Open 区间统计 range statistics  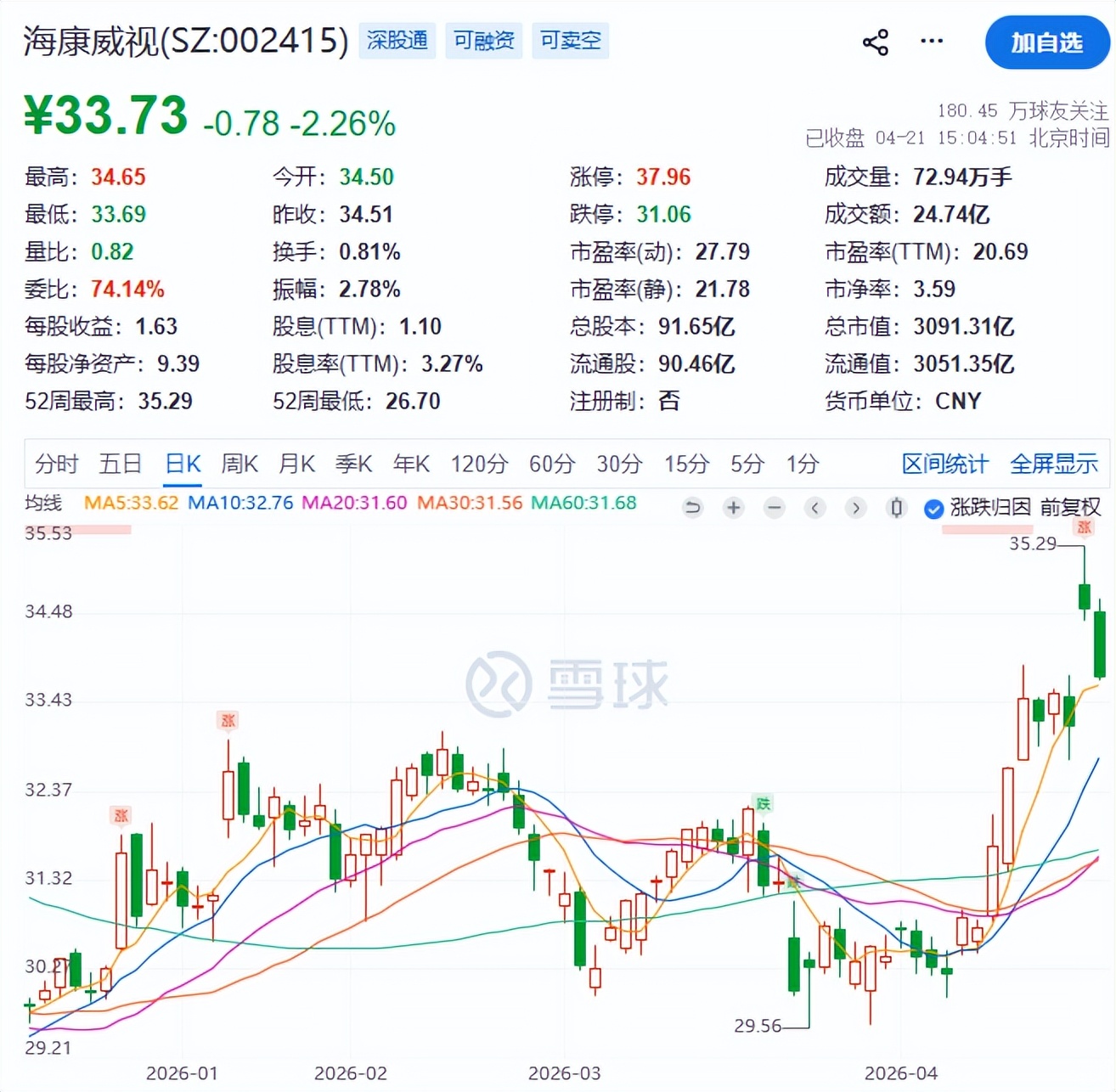coord(944,464)
